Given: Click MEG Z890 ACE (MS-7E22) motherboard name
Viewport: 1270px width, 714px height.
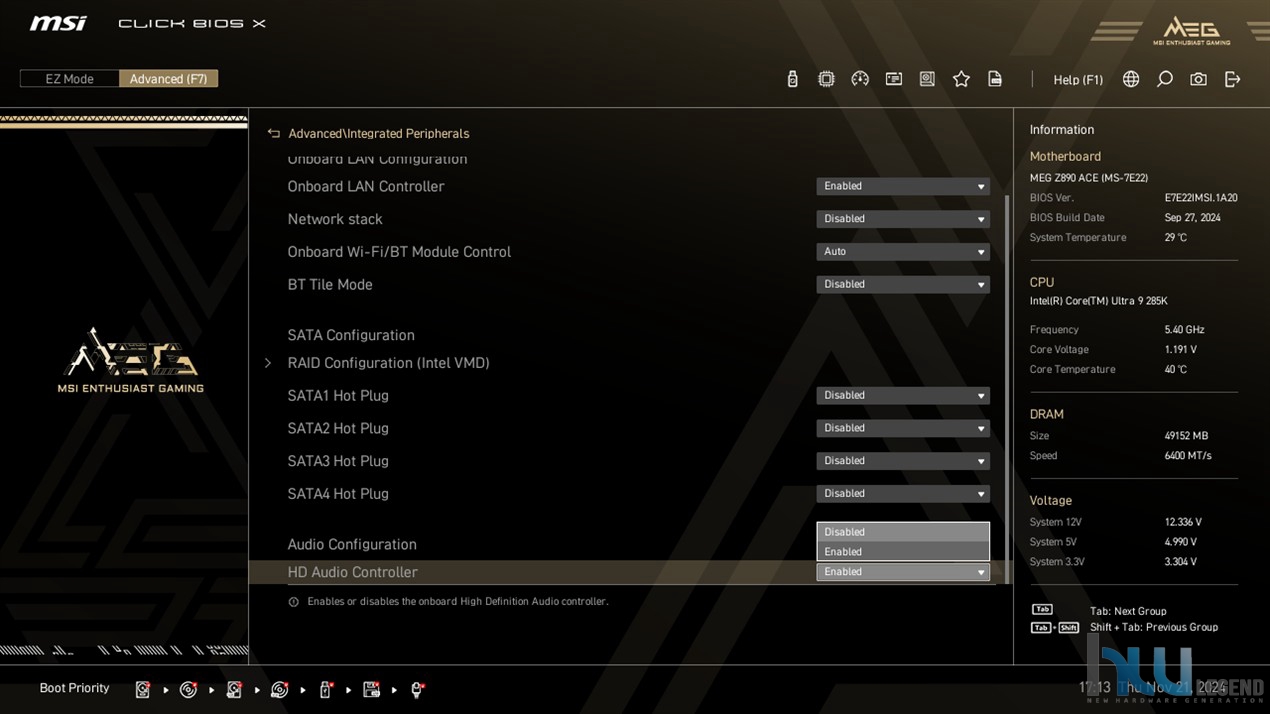Looking at the screenshot, I should click(1088, 178).
